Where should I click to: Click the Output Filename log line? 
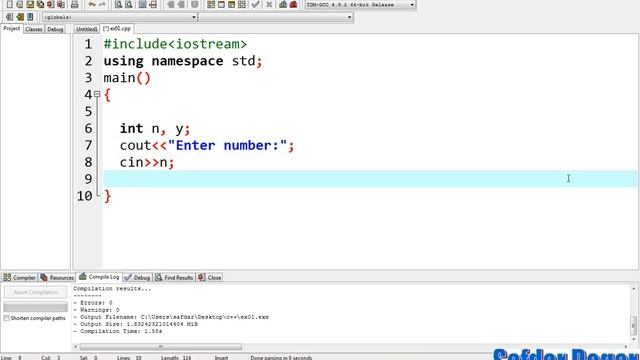click(x=171, y=317)
